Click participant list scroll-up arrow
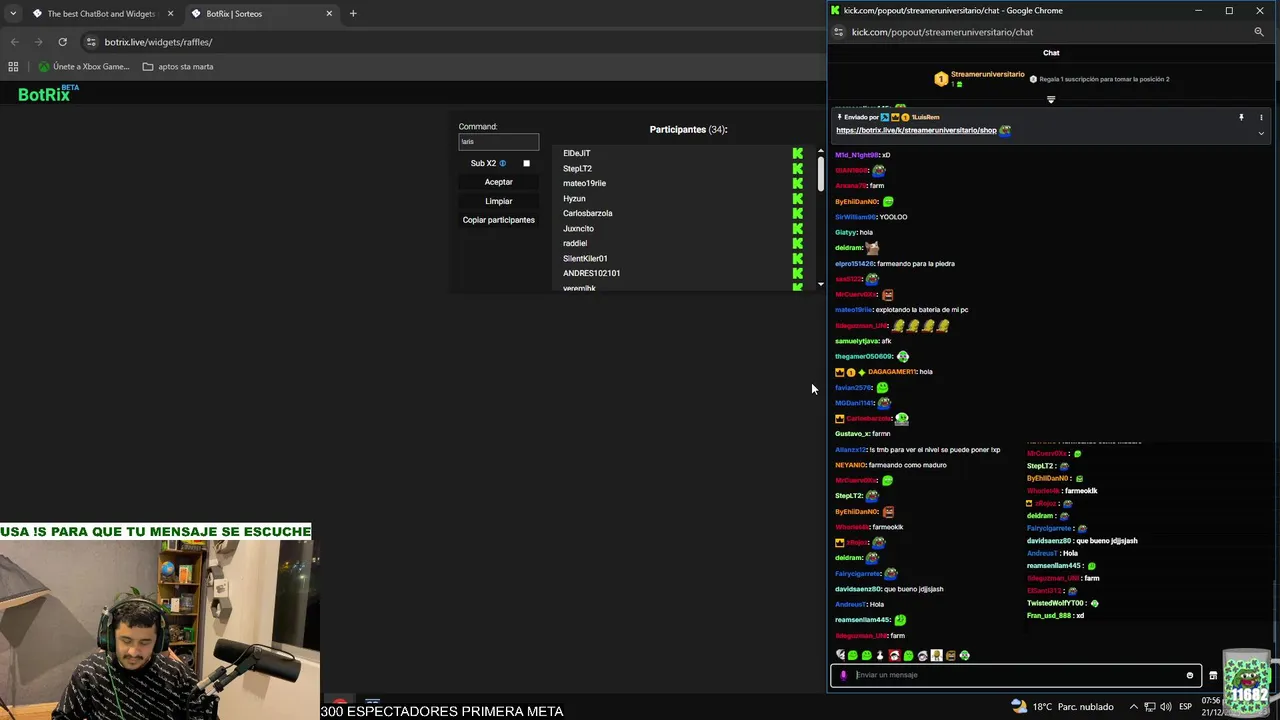 (821, 151)
